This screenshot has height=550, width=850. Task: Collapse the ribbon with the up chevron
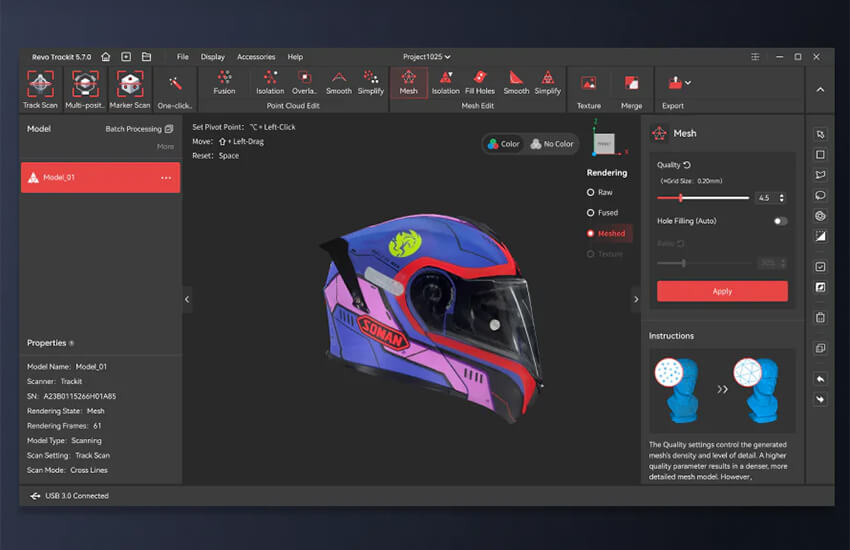tap(820, 89)
